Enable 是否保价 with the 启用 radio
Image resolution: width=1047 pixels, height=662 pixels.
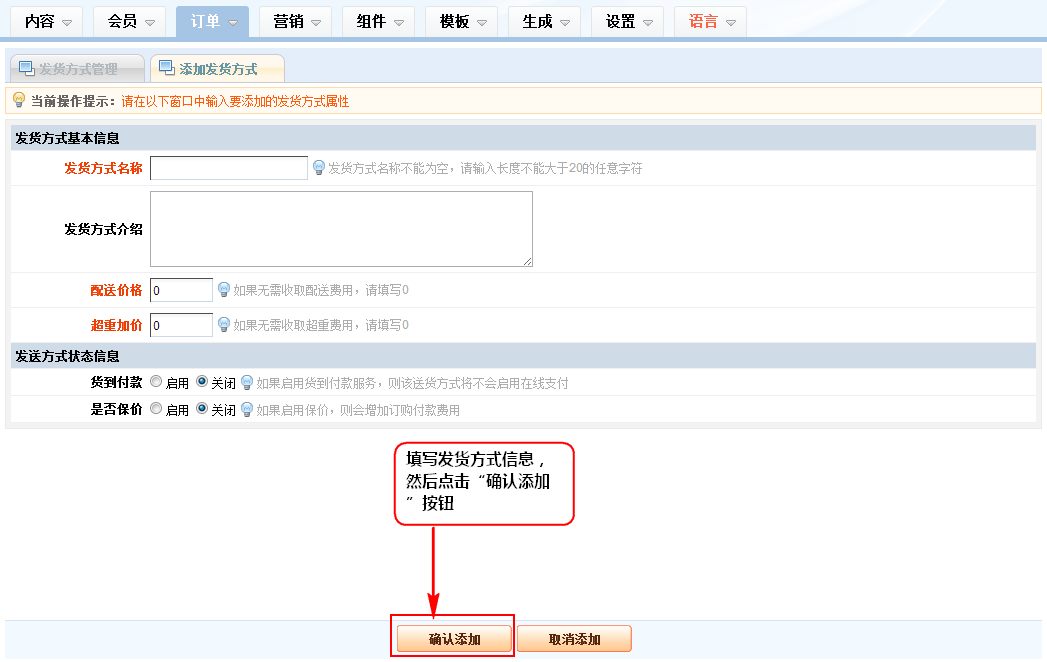click(156, 409)
